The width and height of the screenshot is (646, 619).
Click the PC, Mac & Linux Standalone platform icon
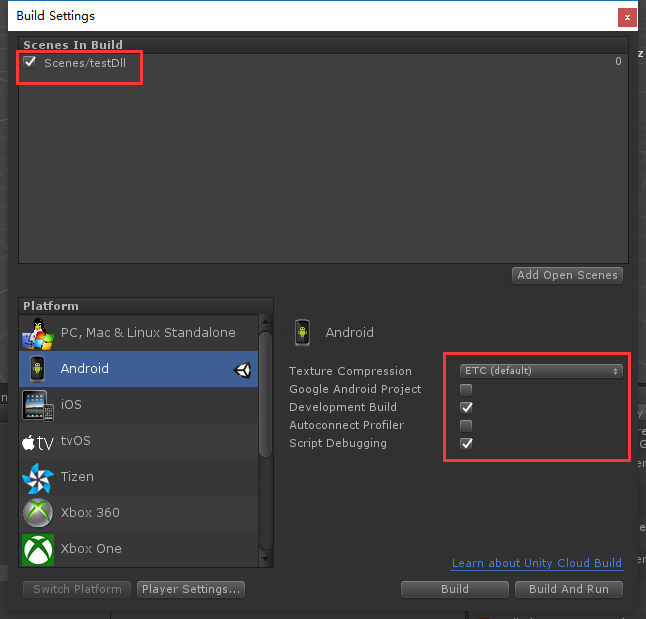tap(37, 333)
